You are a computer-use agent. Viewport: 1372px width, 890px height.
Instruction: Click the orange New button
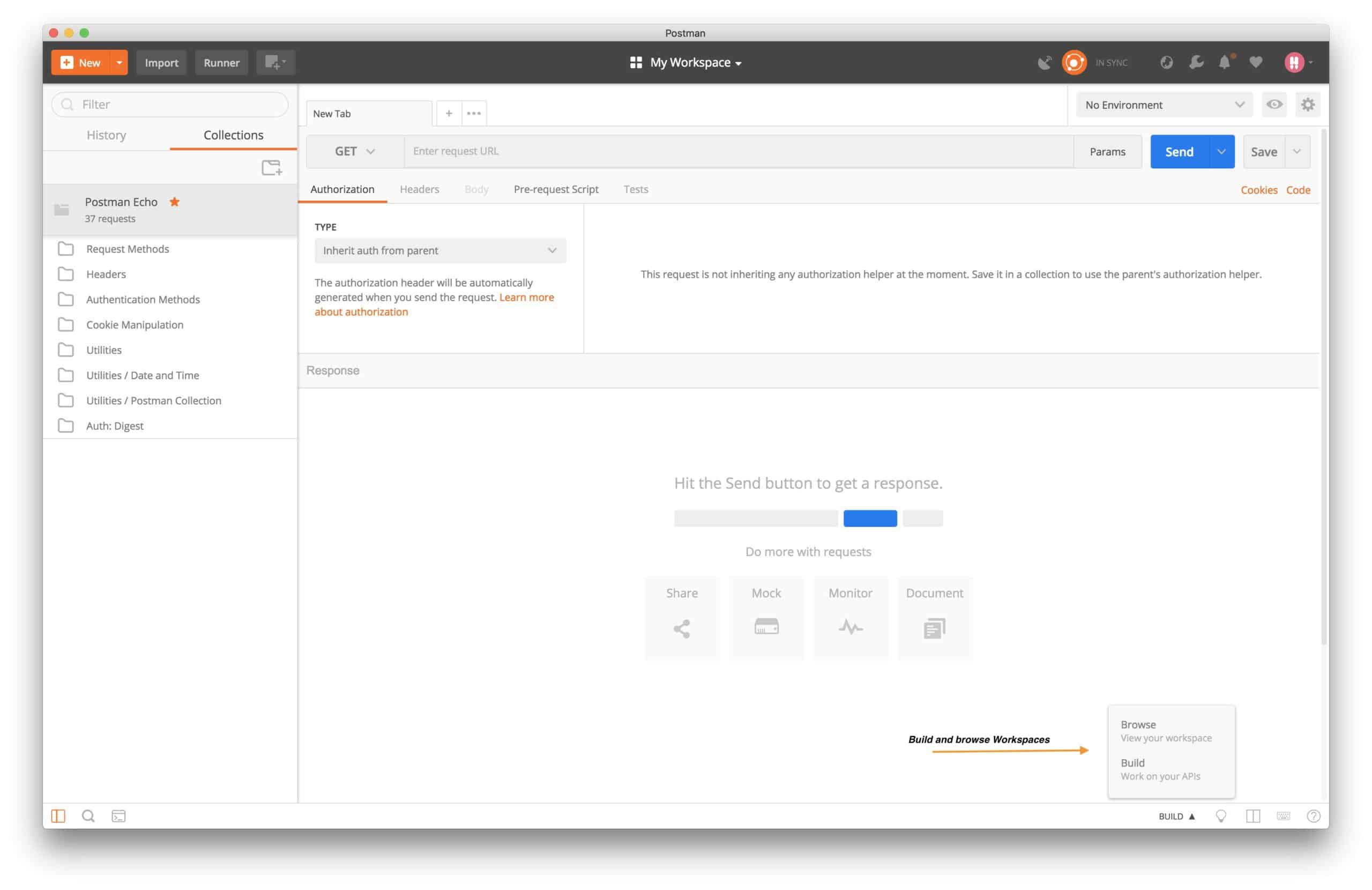coord(81,62)
